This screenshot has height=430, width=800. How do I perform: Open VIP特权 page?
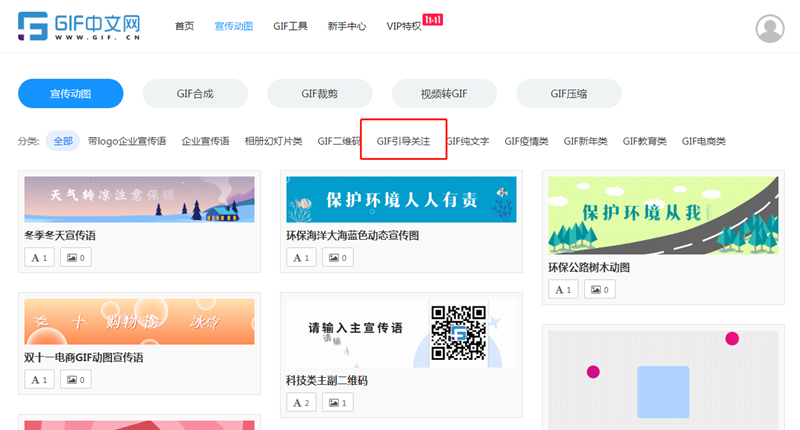pos(404,26)
